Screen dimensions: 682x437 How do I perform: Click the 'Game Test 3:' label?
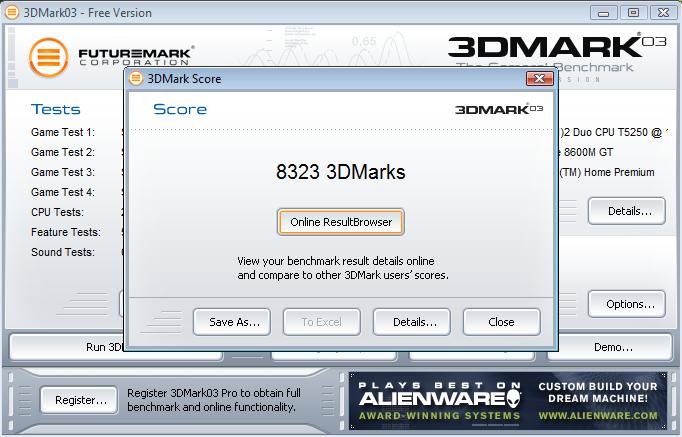pos(63,172)
